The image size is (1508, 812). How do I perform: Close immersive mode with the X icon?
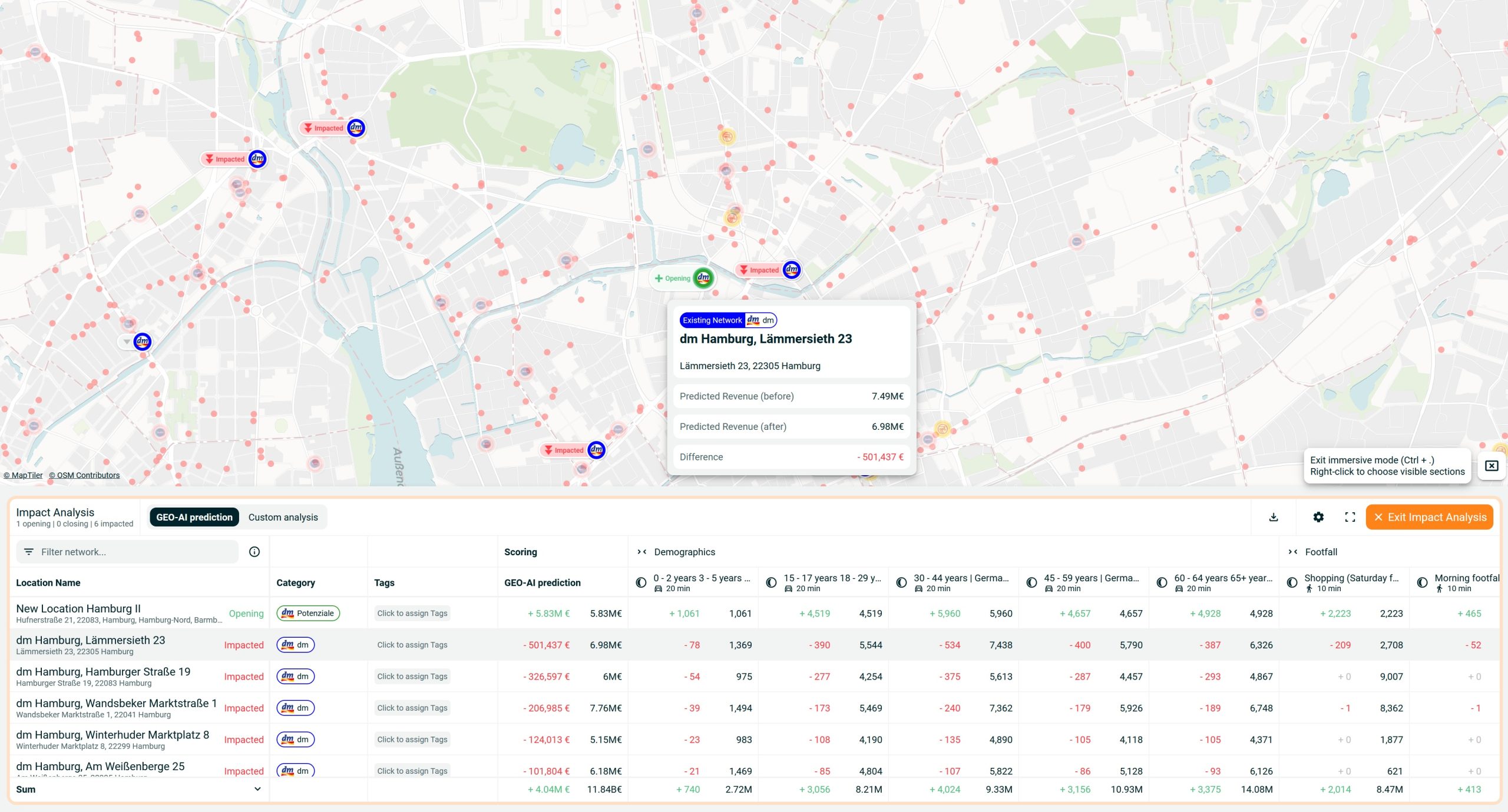(1491, 466)
